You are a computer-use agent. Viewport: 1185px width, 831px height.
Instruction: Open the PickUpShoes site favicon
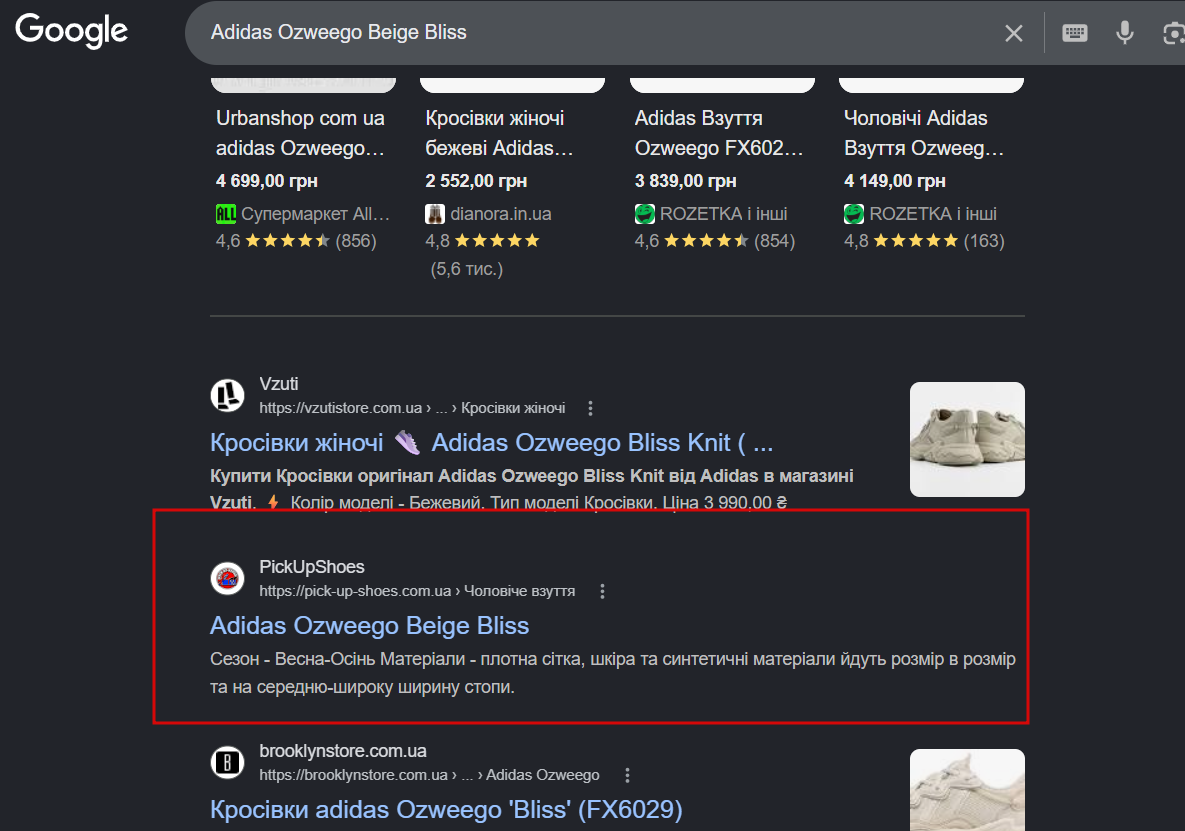pyautogui.click(x=227, y=579)
